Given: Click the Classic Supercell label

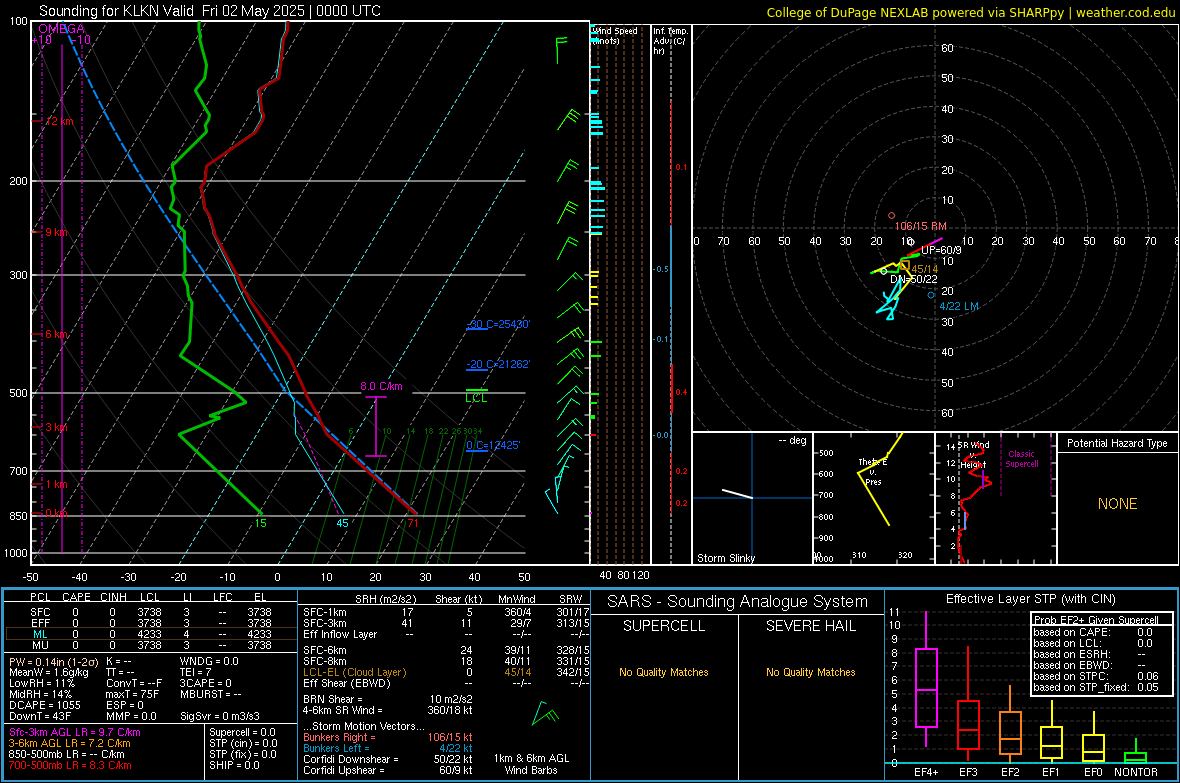Looking at the screenshot, I should (x=1021, y=459).
